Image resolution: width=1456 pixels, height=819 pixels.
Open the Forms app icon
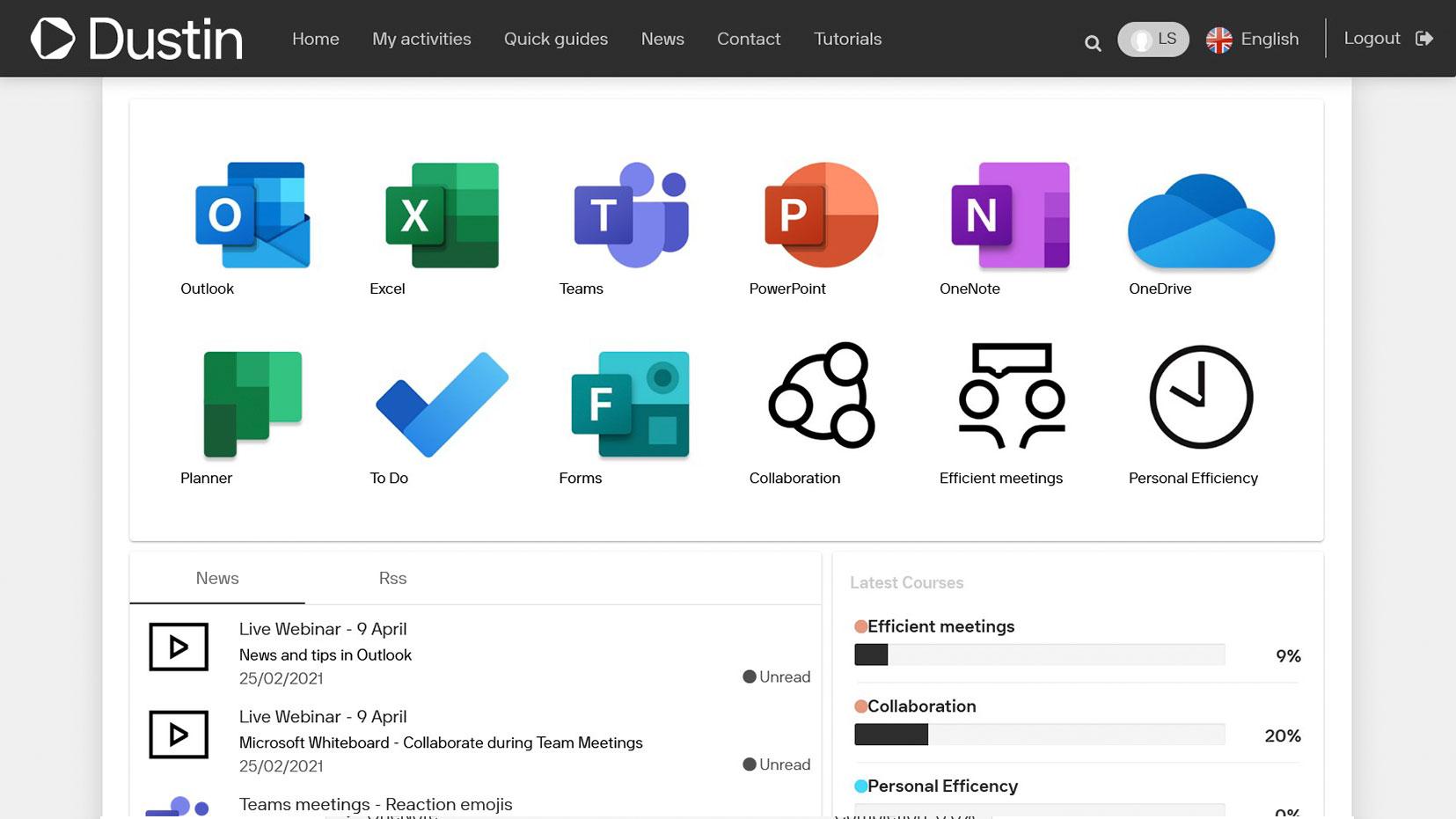(630, 404)
